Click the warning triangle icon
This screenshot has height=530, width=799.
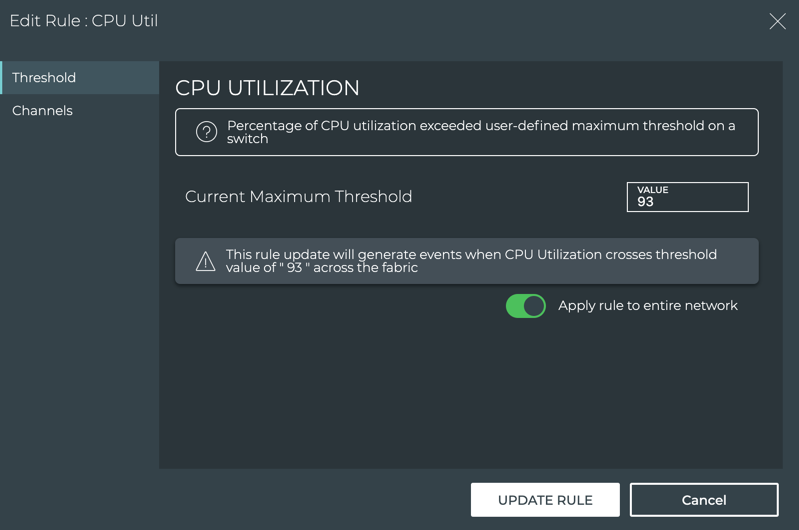(205, 262)
